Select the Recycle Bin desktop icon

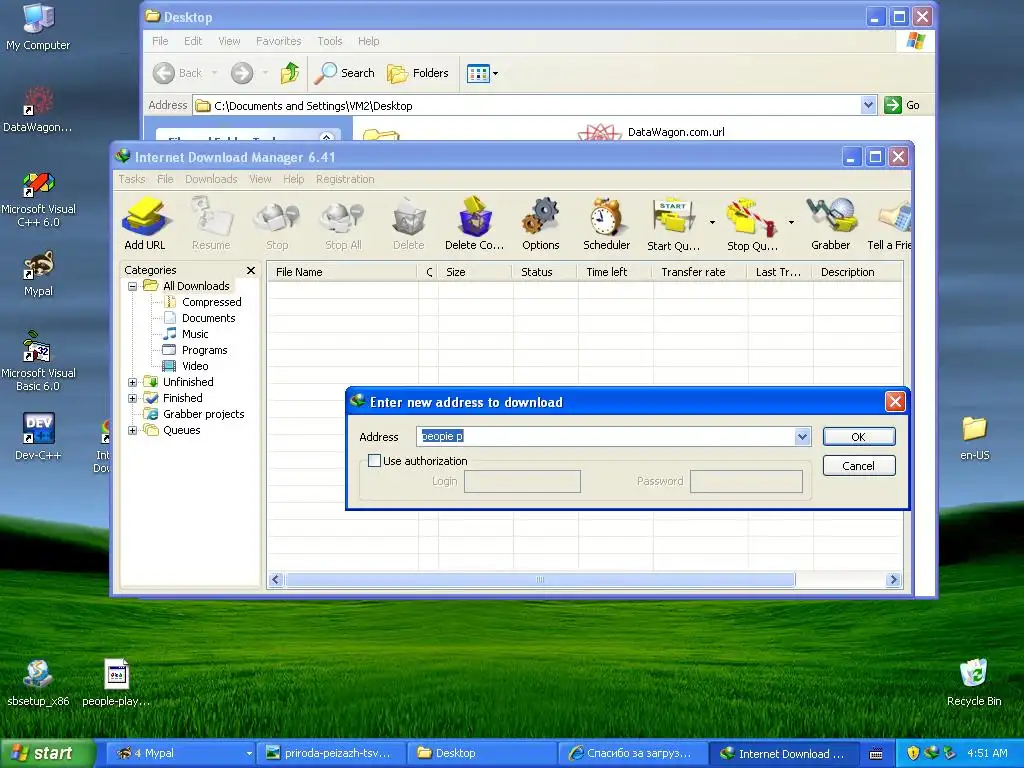tap(974, 682)
